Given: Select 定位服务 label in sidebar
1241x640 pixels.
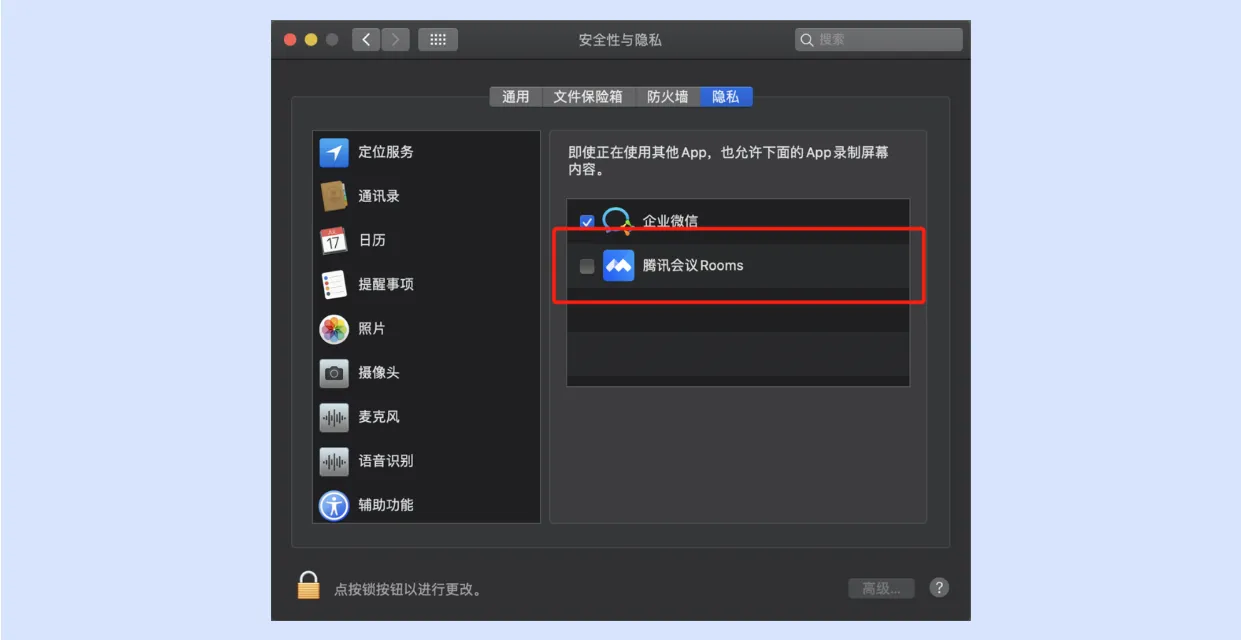Looking at the screenshot, I should pos(386,152).
